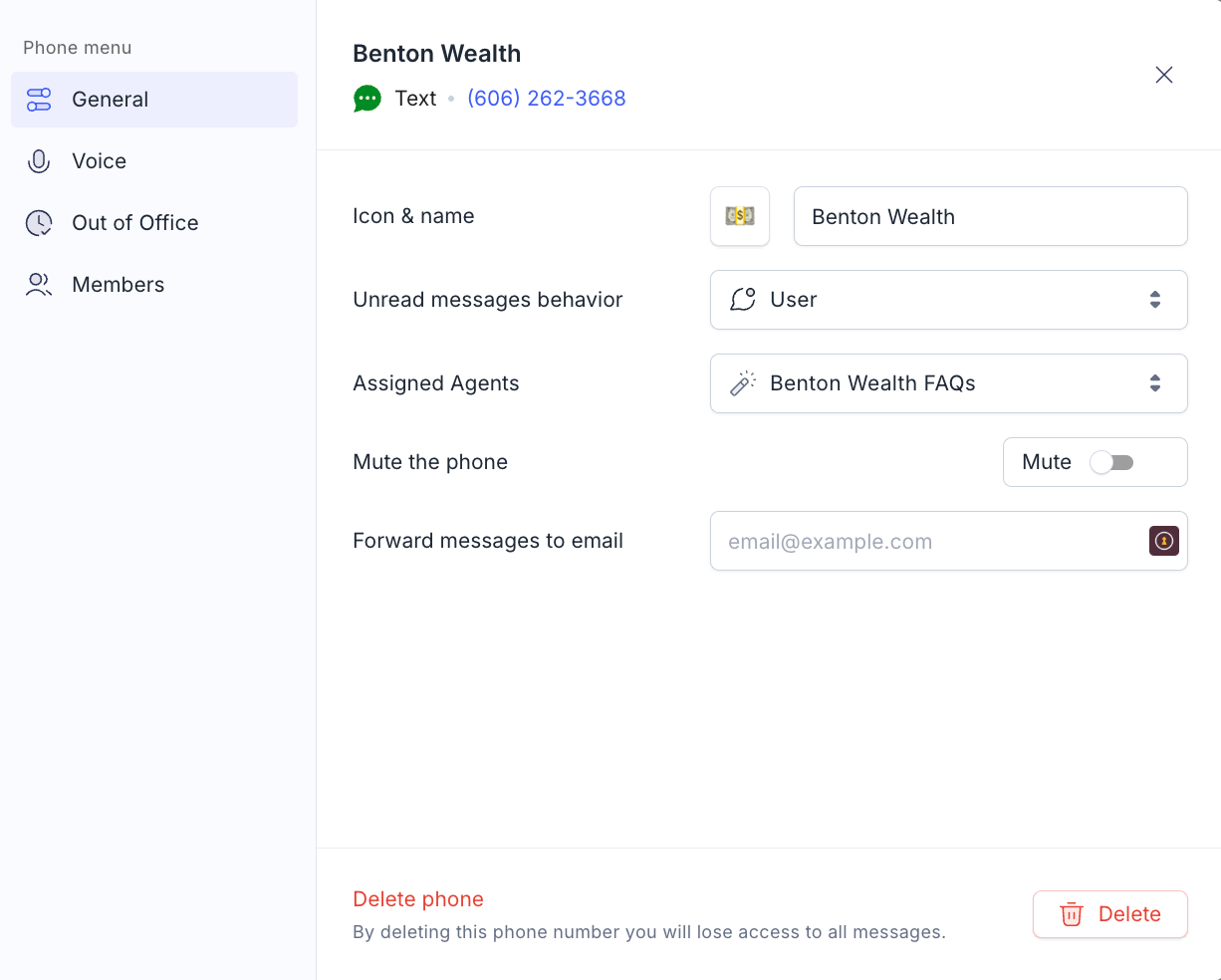Click the Voice microphone icon
This screenshot has height=980, width=1221.
[39, 161]
